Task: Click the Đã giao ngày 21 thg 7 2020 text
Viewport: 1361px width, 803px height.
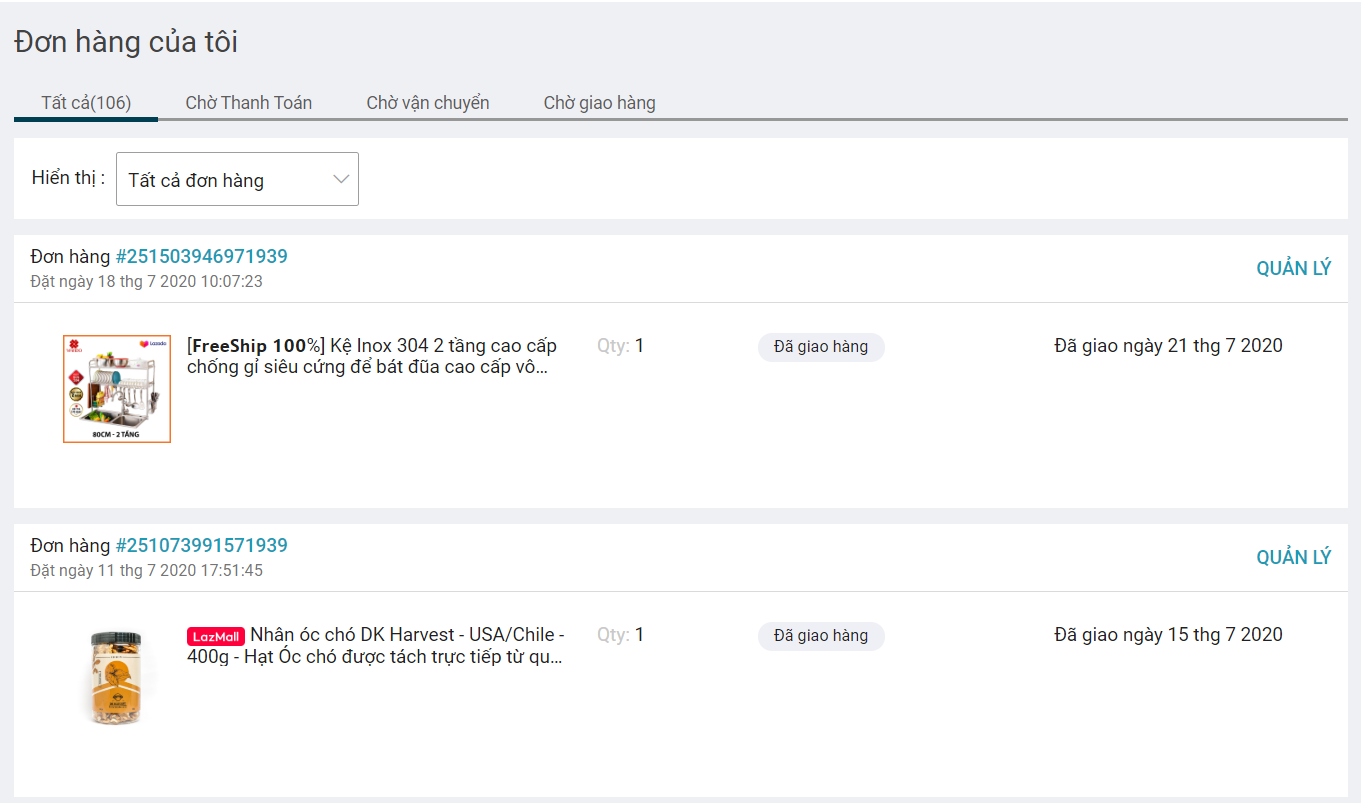Action: (1168, 346)
